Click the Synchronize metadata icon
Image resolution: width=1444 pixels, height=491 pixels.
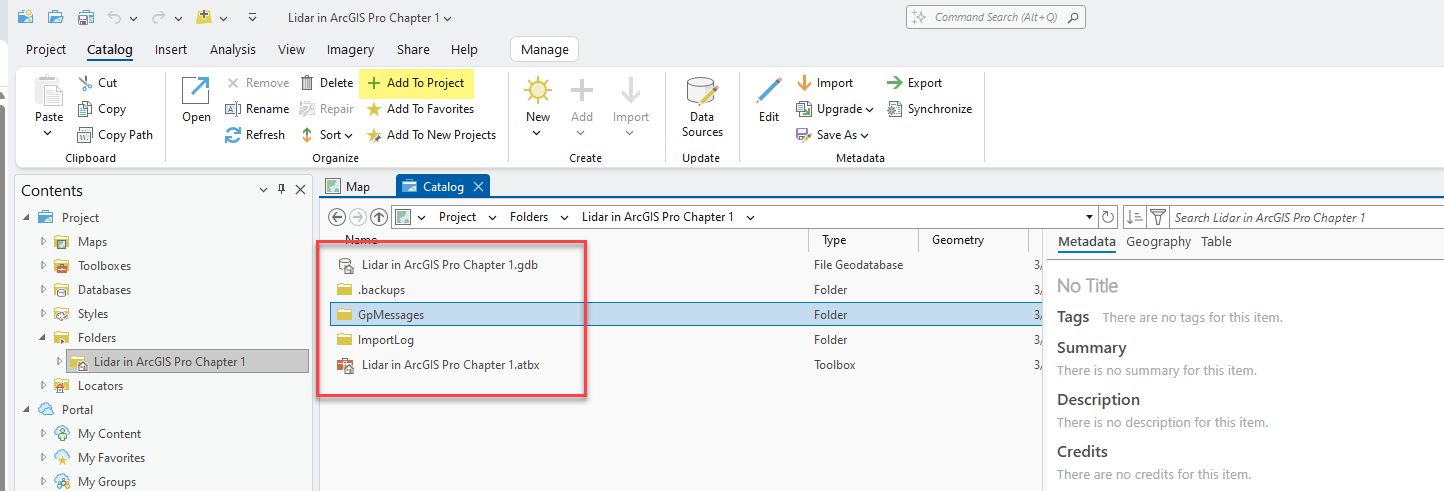[x=894, y=109]
